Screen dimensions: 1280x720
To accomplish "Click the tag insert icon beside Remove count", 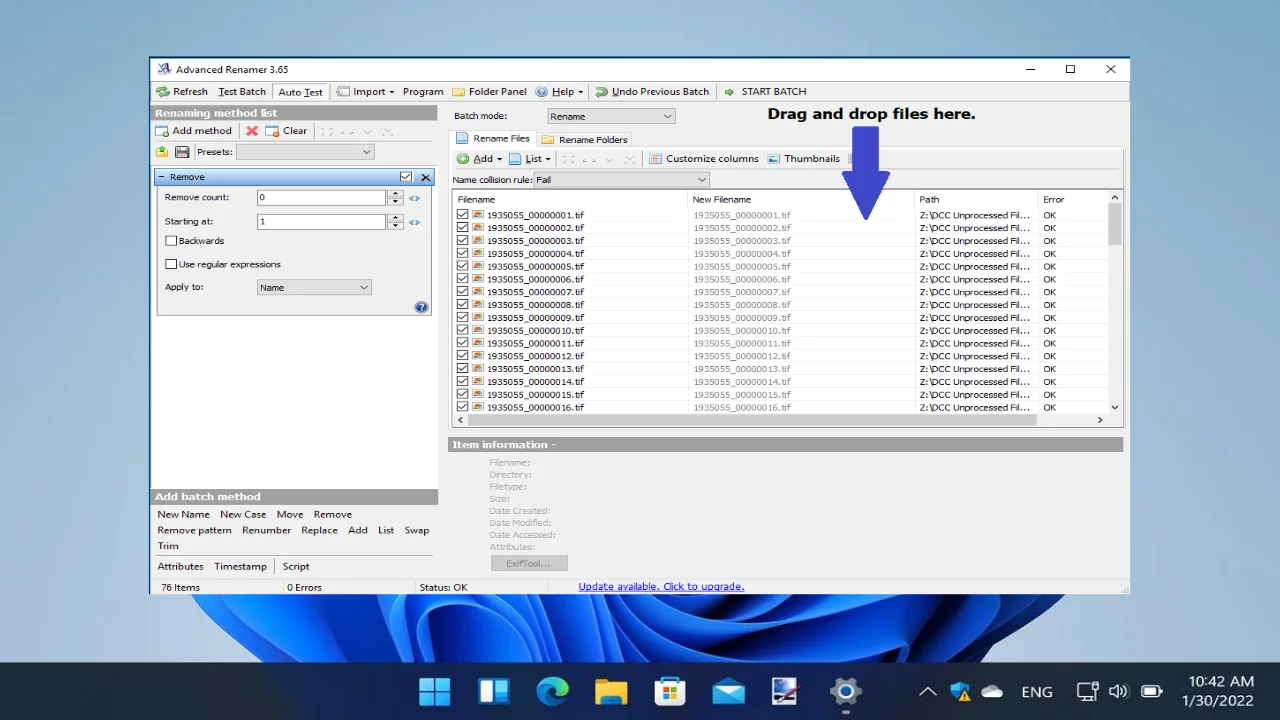I will 414,198.
